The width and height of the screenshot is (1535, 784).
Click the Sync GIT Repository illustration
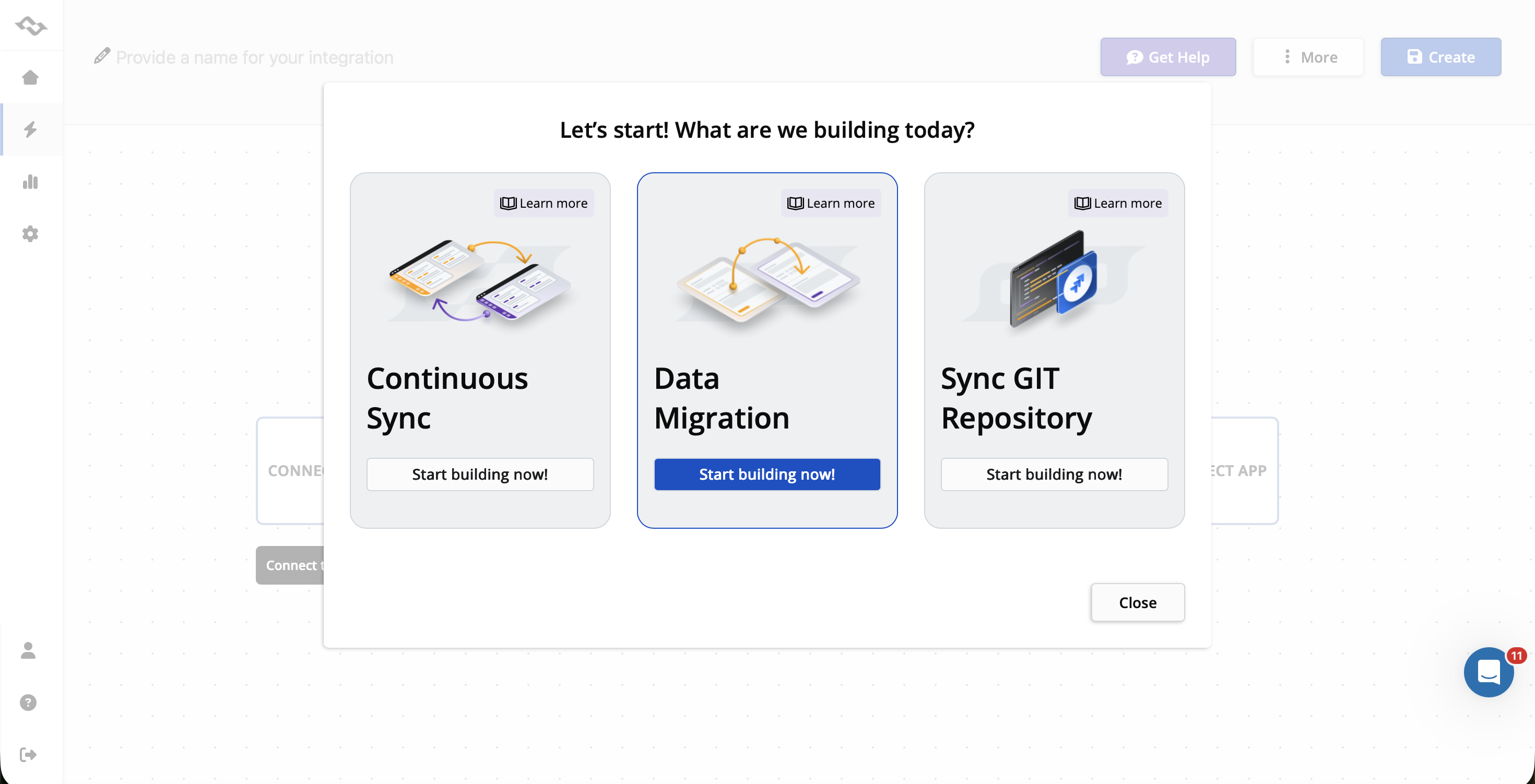click(x=1054, y=279)
